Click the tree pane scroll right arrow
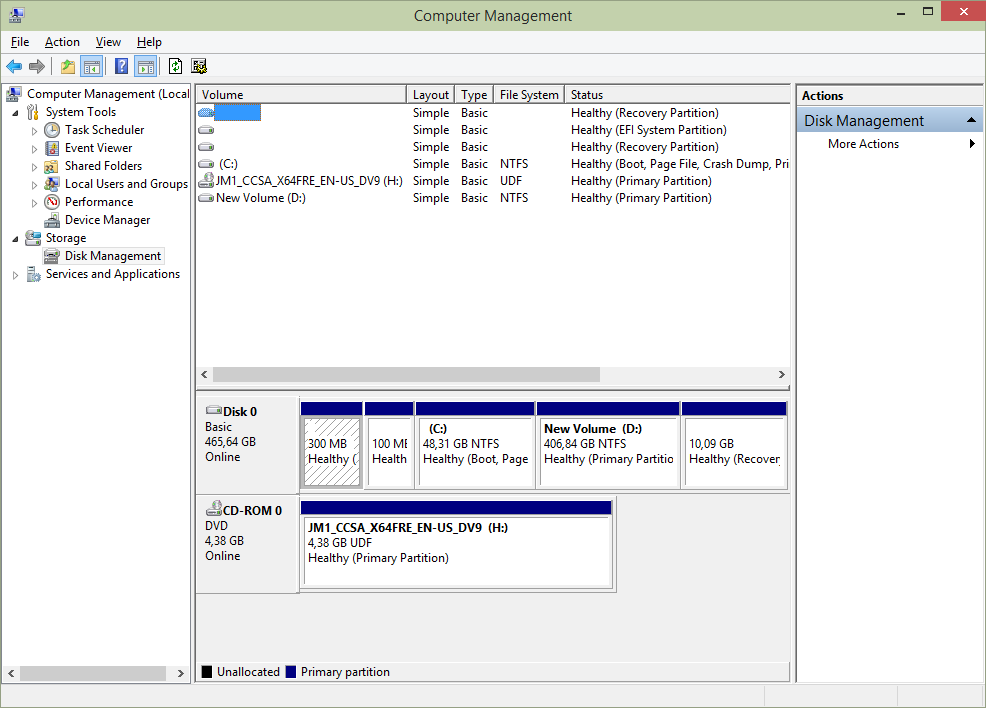The width and height of the screenshot is (986, 708). click(x=180, y=673)
